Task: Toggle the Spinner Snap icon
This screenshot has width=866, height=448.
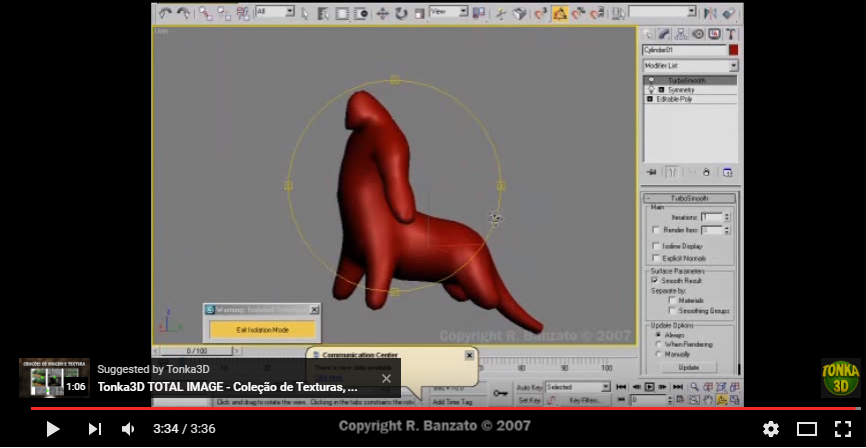Action: tap(596, 14)
